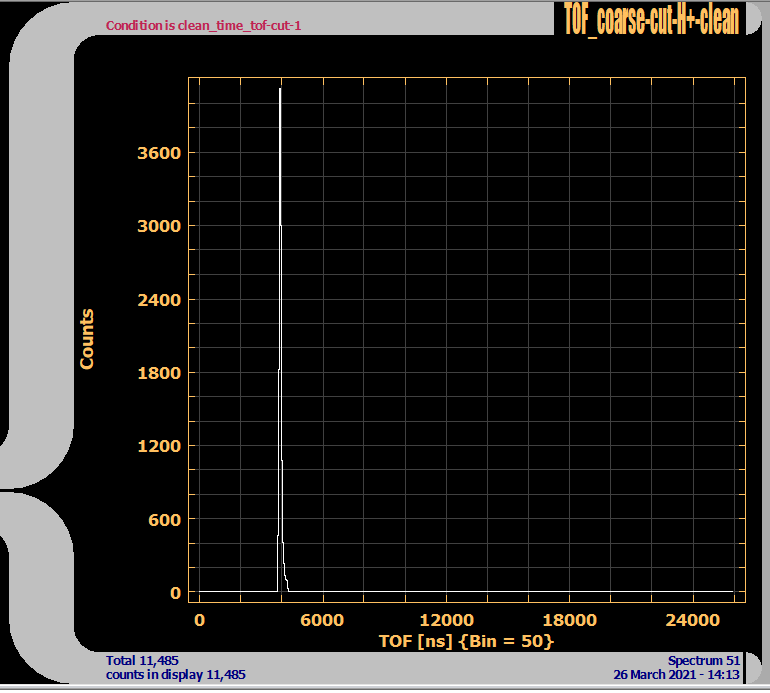Click the counts in display 11,485 text
The width and height of the screenshot is (770, 693).
tap(176, 675)
